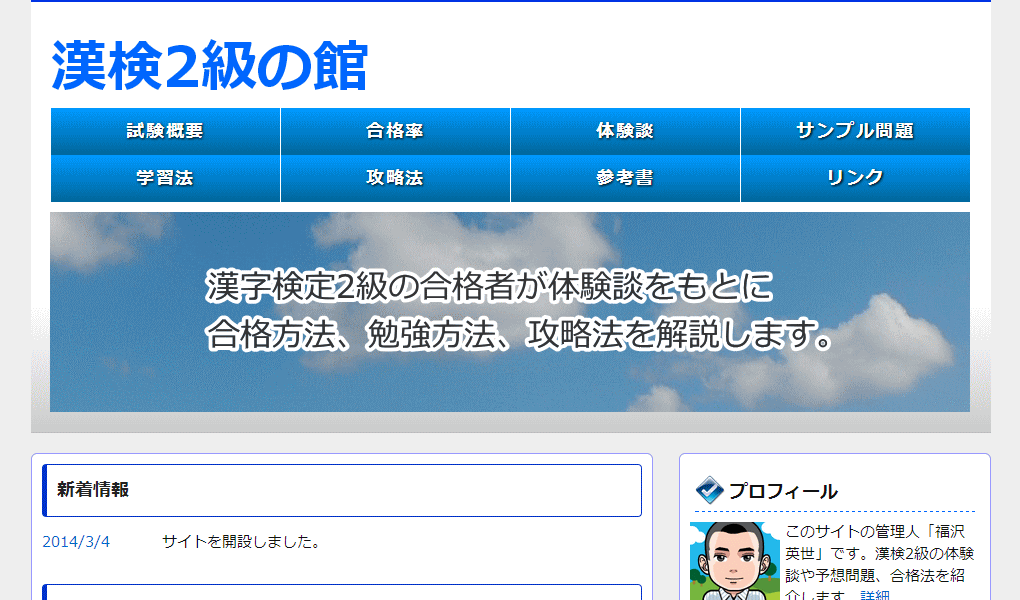Select 体験談 from the navigation bar
Screen dimensions: 1020x600
click(x=625, y=130)
